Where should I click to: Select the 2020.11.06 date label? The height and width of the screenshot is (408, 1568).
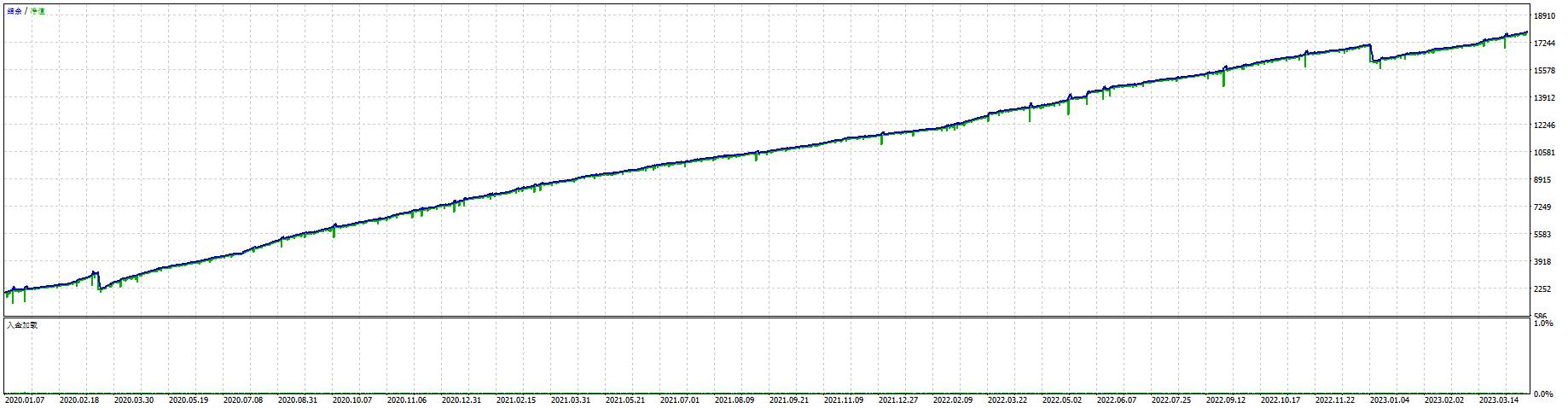coord(407,399)
